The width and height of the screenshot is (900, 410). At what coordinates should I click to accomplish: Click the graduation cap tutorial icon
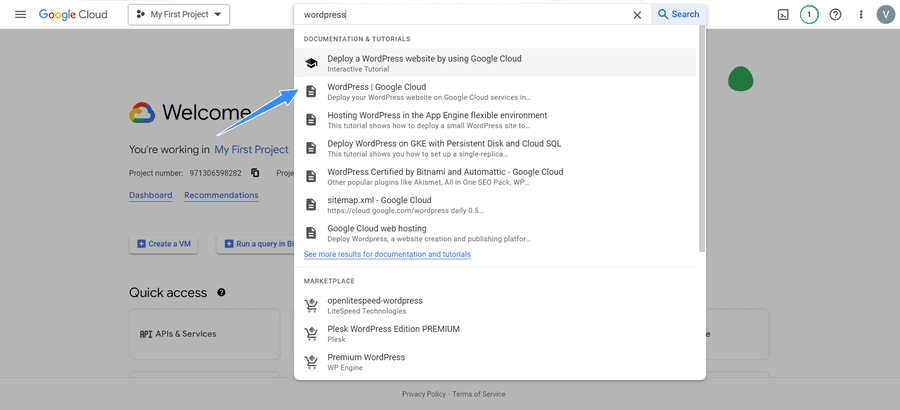[x=311, y=63]
